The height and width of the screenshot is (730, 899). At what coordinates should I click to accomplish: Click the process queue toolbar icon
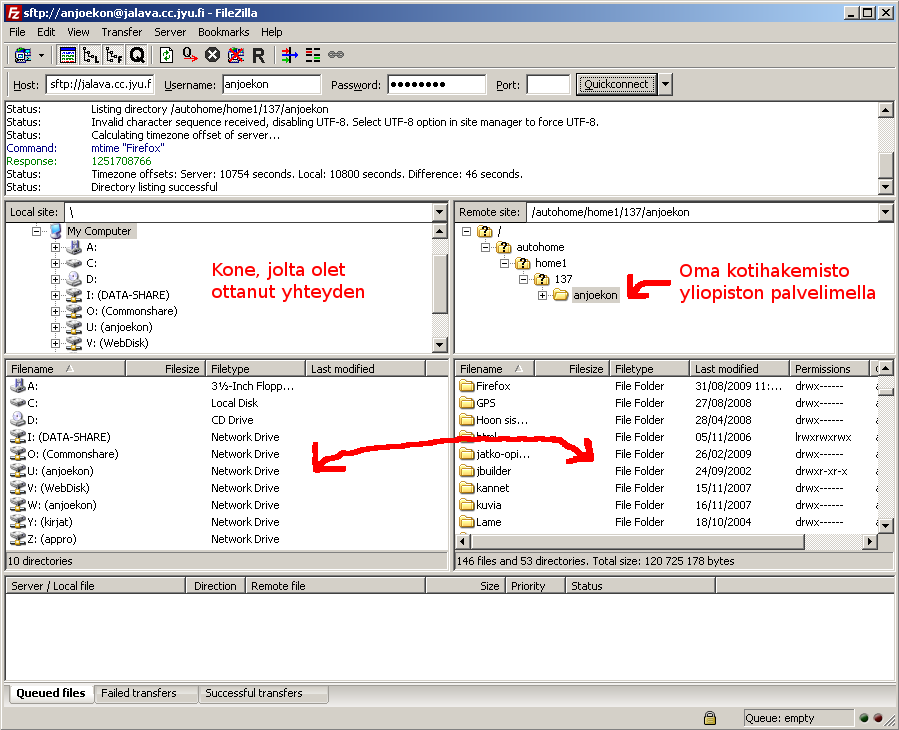click(190, 55)
